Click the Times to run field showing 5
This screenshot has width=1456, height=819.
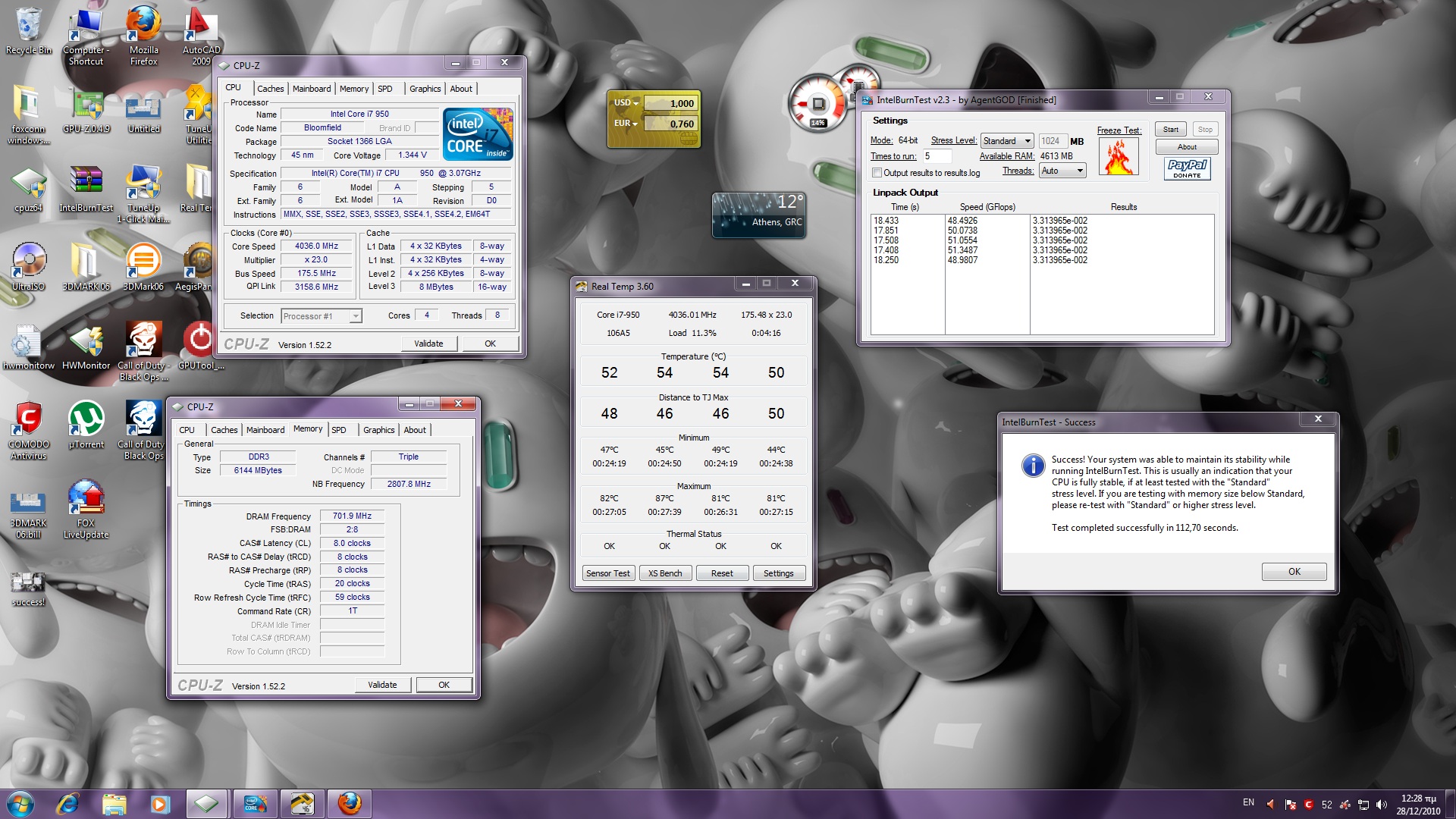tap(937, 156)
